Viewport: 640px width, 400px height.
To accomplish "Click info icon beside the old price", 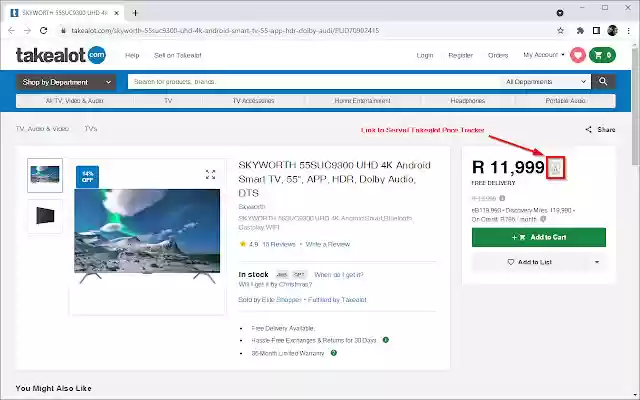I will [502, 198].
